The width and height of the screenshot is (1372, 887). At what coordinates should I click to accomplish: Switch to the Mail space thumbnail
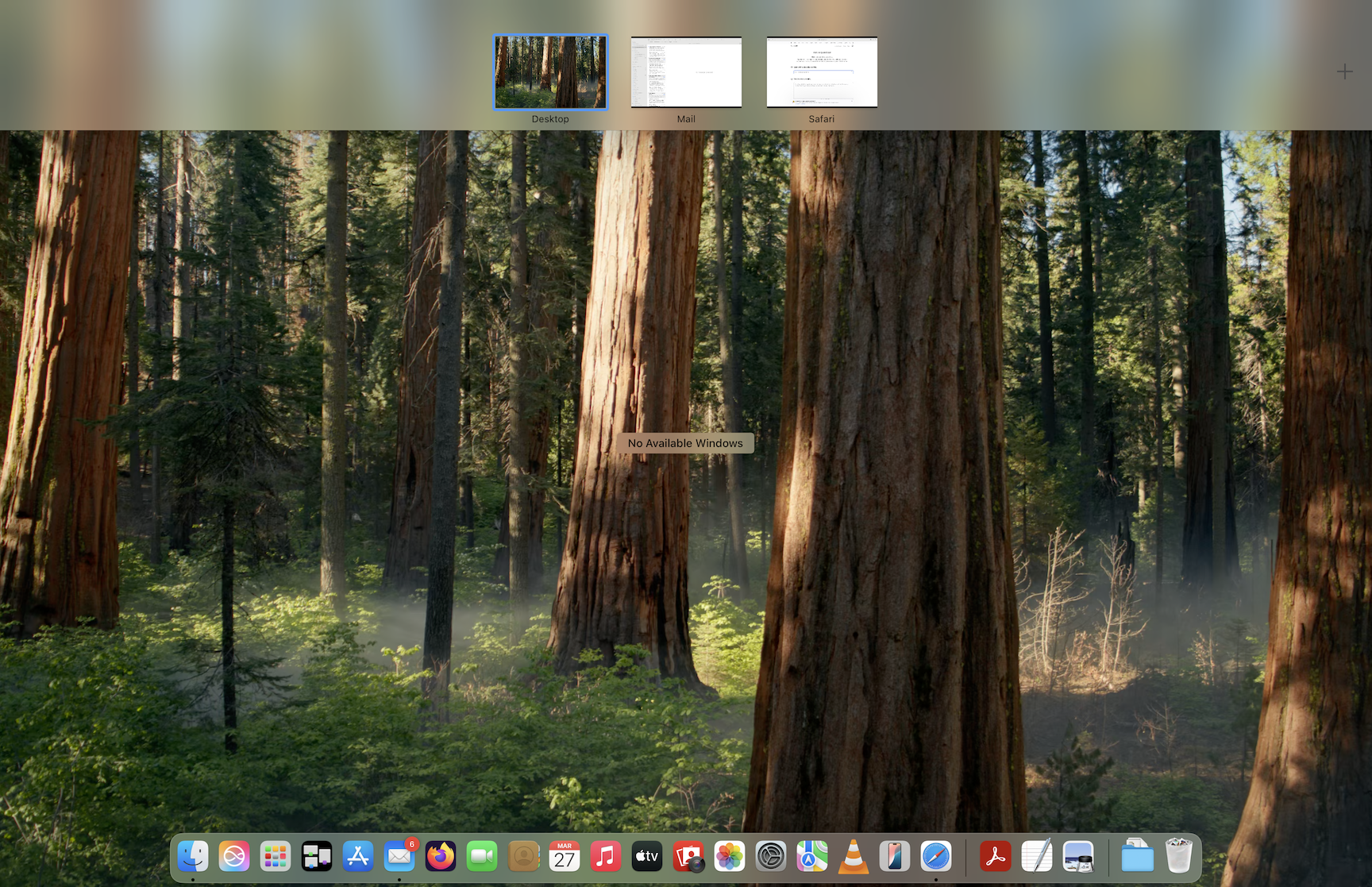686,71
